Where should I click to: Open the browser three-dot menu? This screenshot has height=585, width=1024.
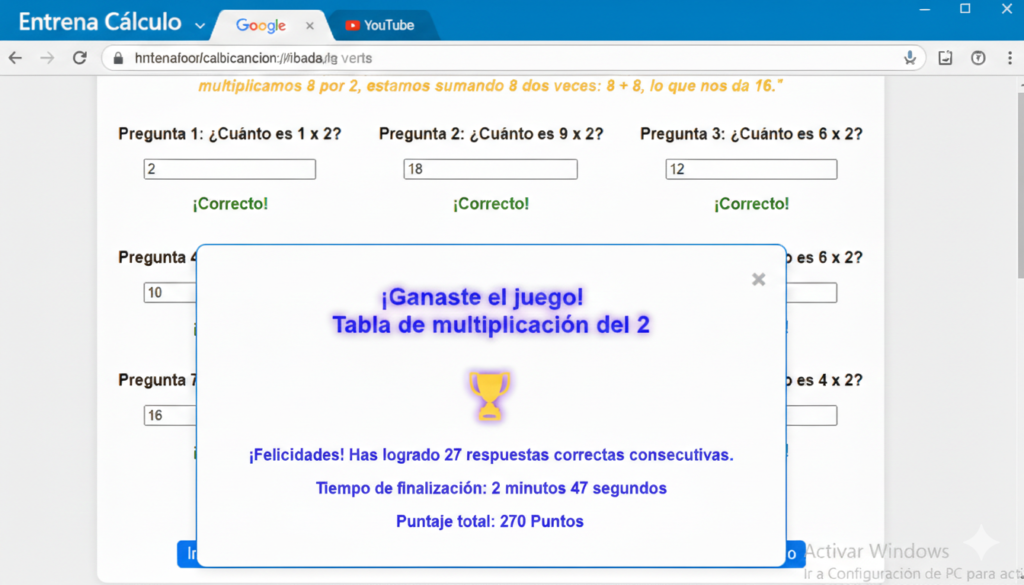[1010, 58]
